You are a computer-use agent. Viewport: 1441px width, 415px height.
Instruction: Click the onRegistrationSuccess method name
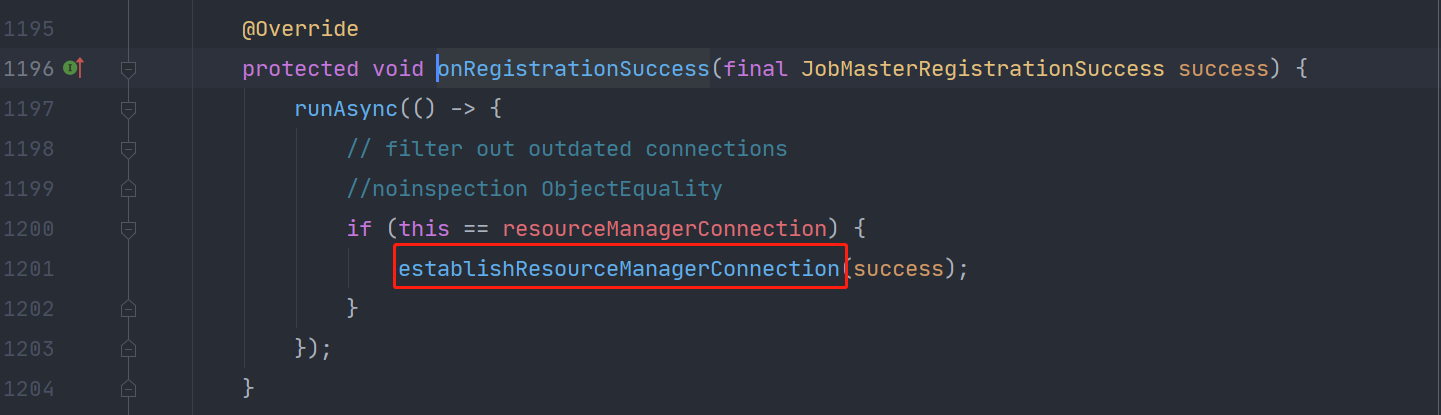573,69
